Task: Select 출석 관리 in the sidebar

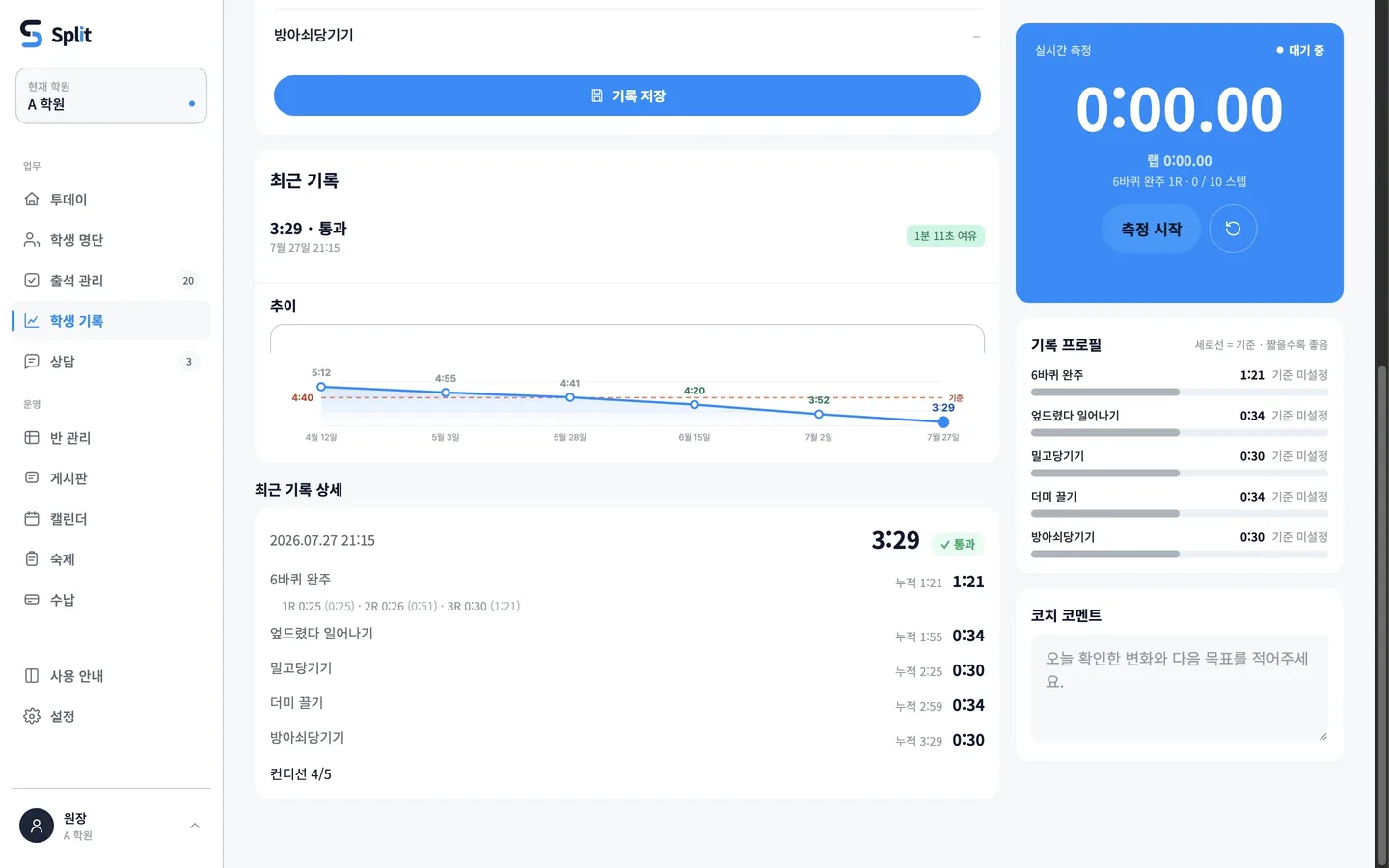Action: [x=111, y=281]
